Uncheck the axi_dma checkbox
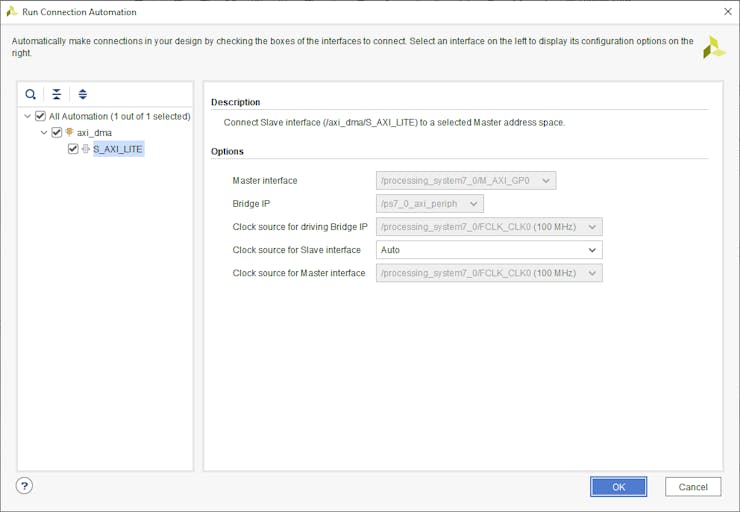 (x=56, y=132)
